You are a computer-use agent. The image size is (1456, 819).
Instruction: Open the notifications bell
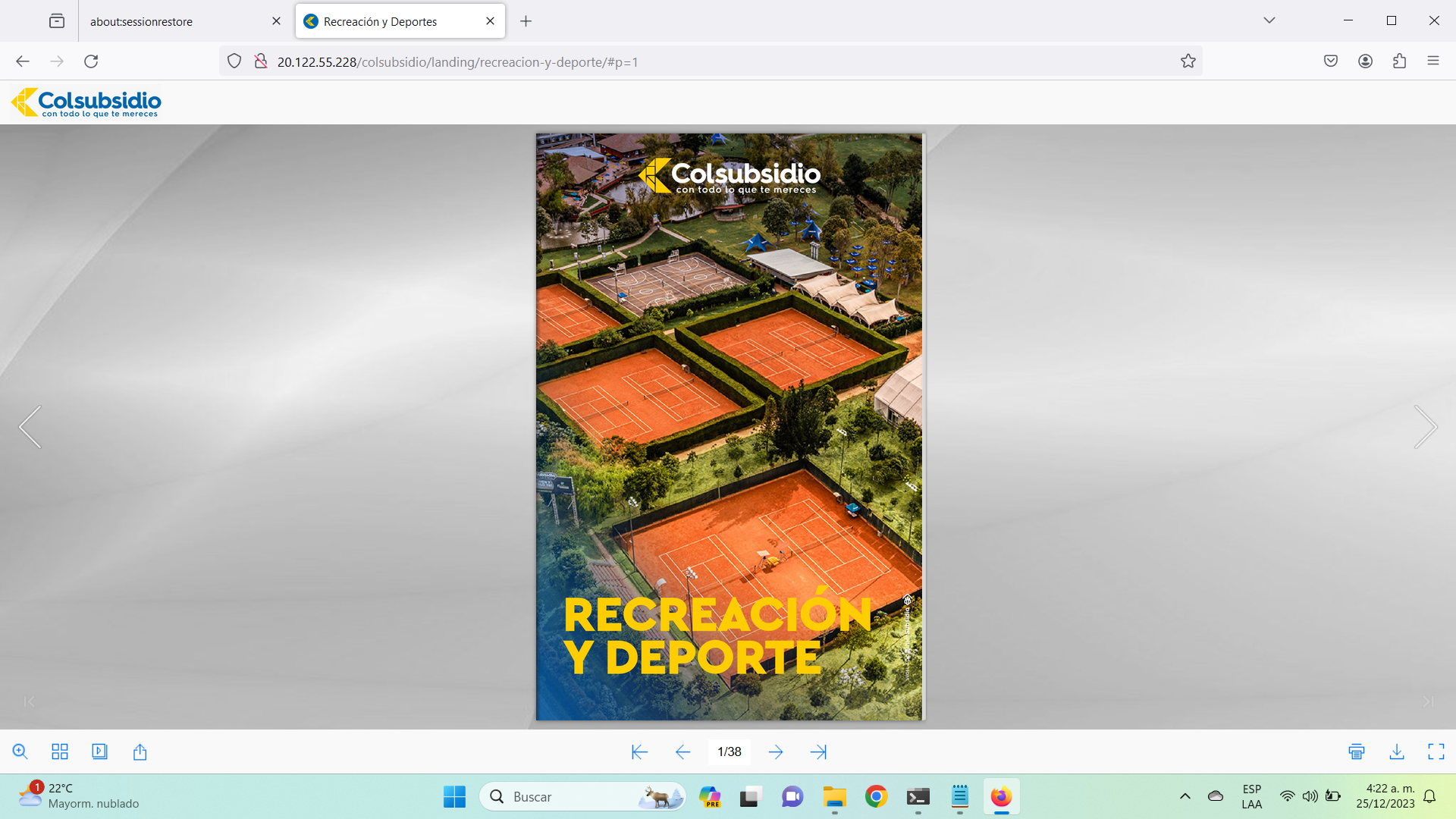tap(1429, 796)
